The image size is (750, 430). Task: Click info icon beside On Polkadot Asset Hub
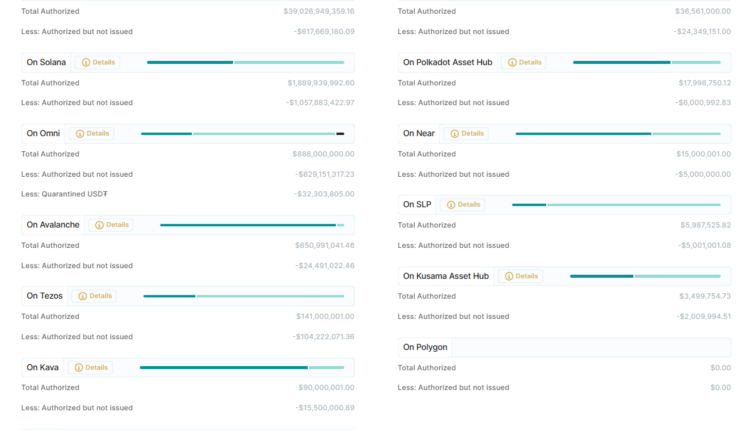(513, 62)
